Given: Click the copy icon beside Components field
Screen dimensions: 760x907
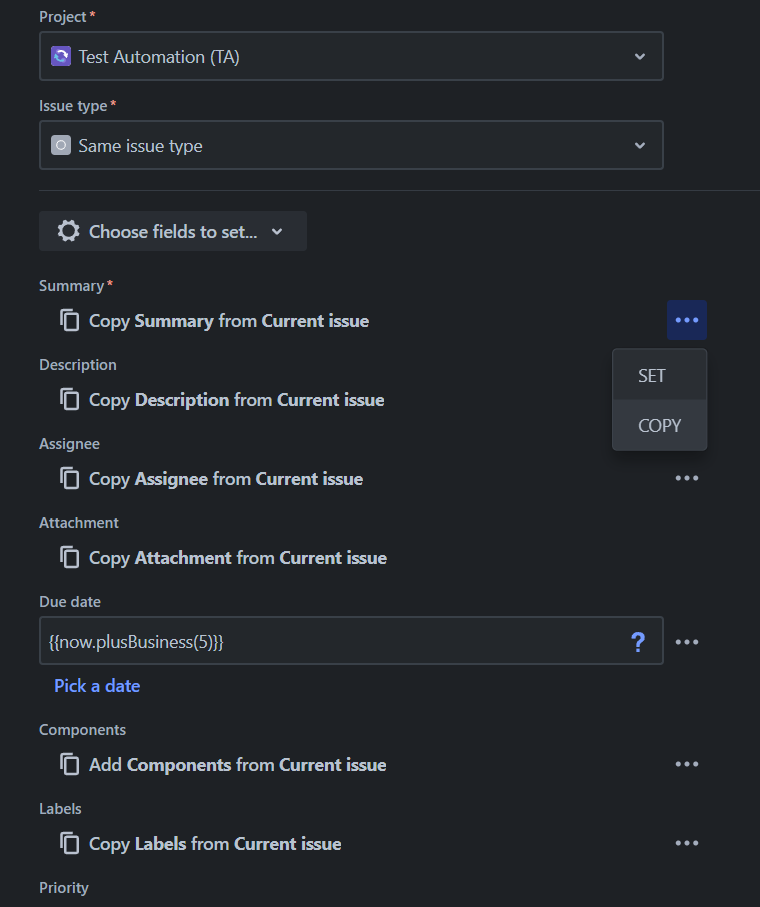Looking at the screenshot, I should coord(70,765).
